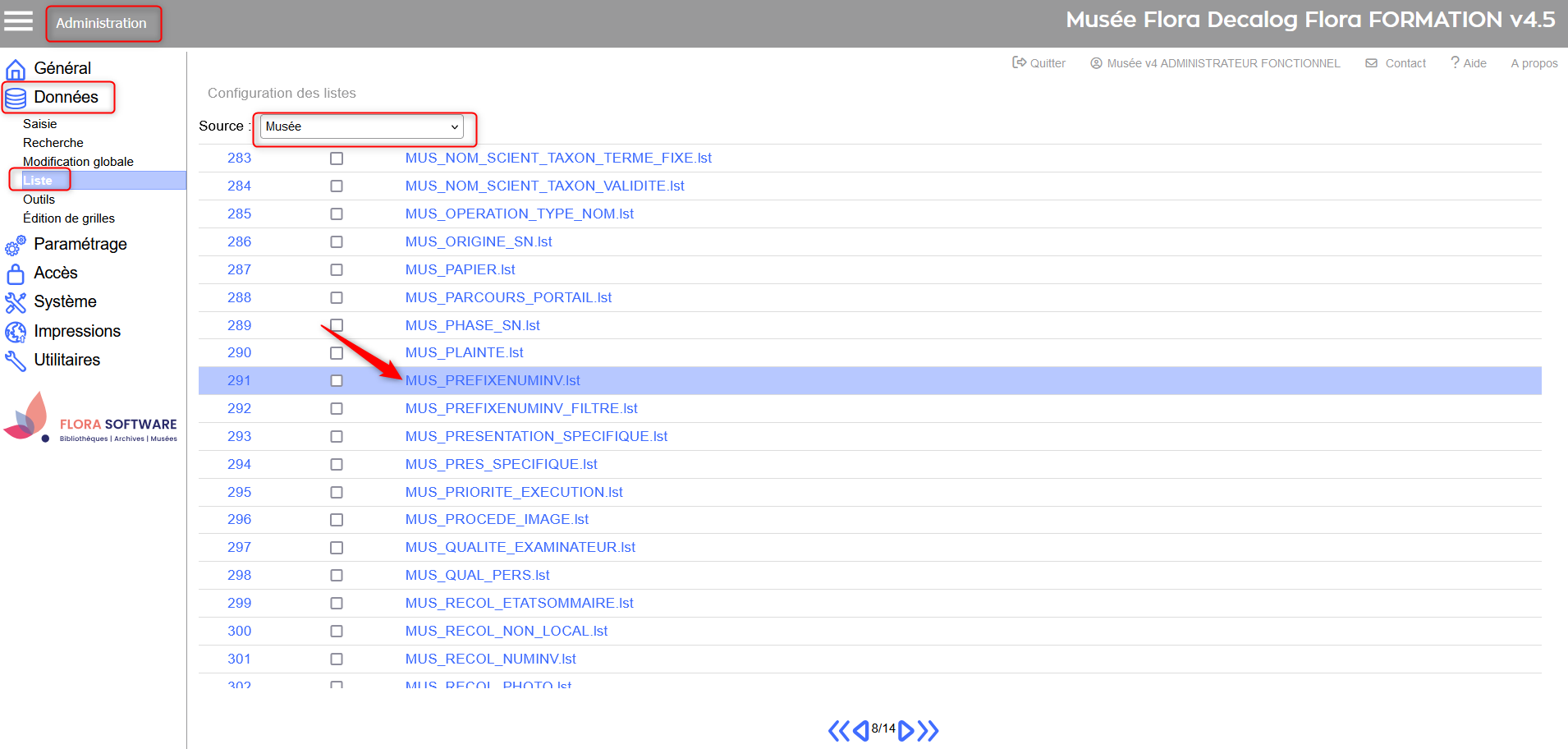Click the Impressions globe icon
The height and width of the screenshot is (749, 1568).
(x=16, y=332)
